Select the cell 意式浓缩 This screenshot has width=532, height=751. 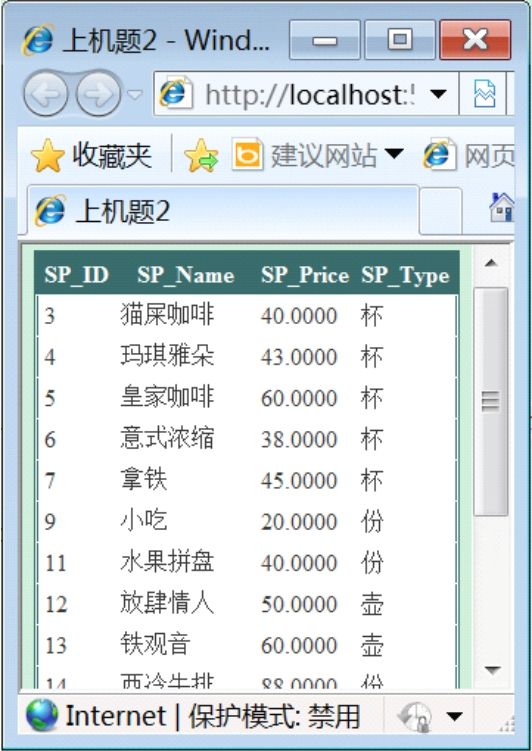167,439
